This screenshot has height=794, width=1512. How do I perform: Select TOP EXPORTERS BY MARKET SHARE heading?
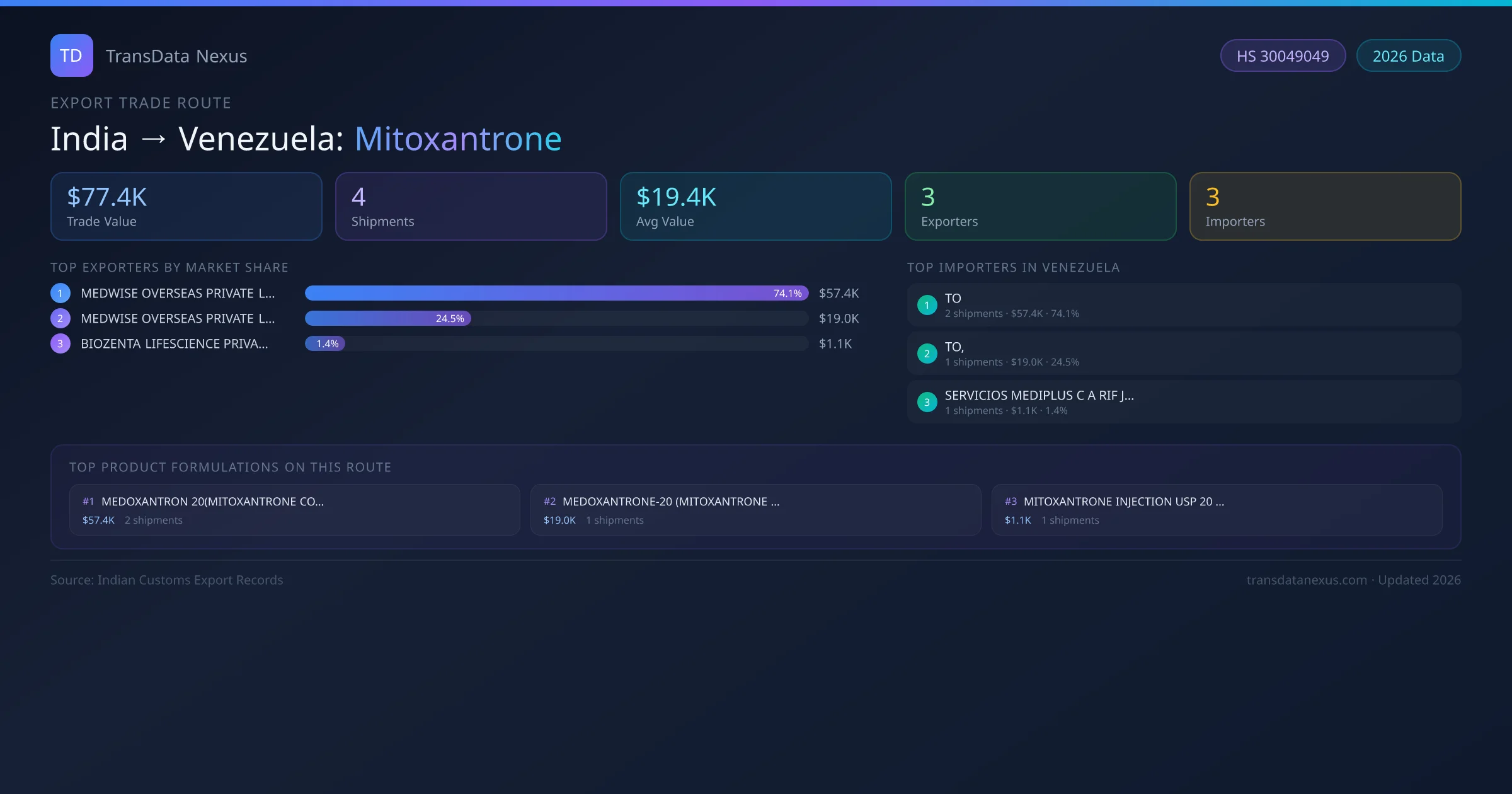[169, 267]
